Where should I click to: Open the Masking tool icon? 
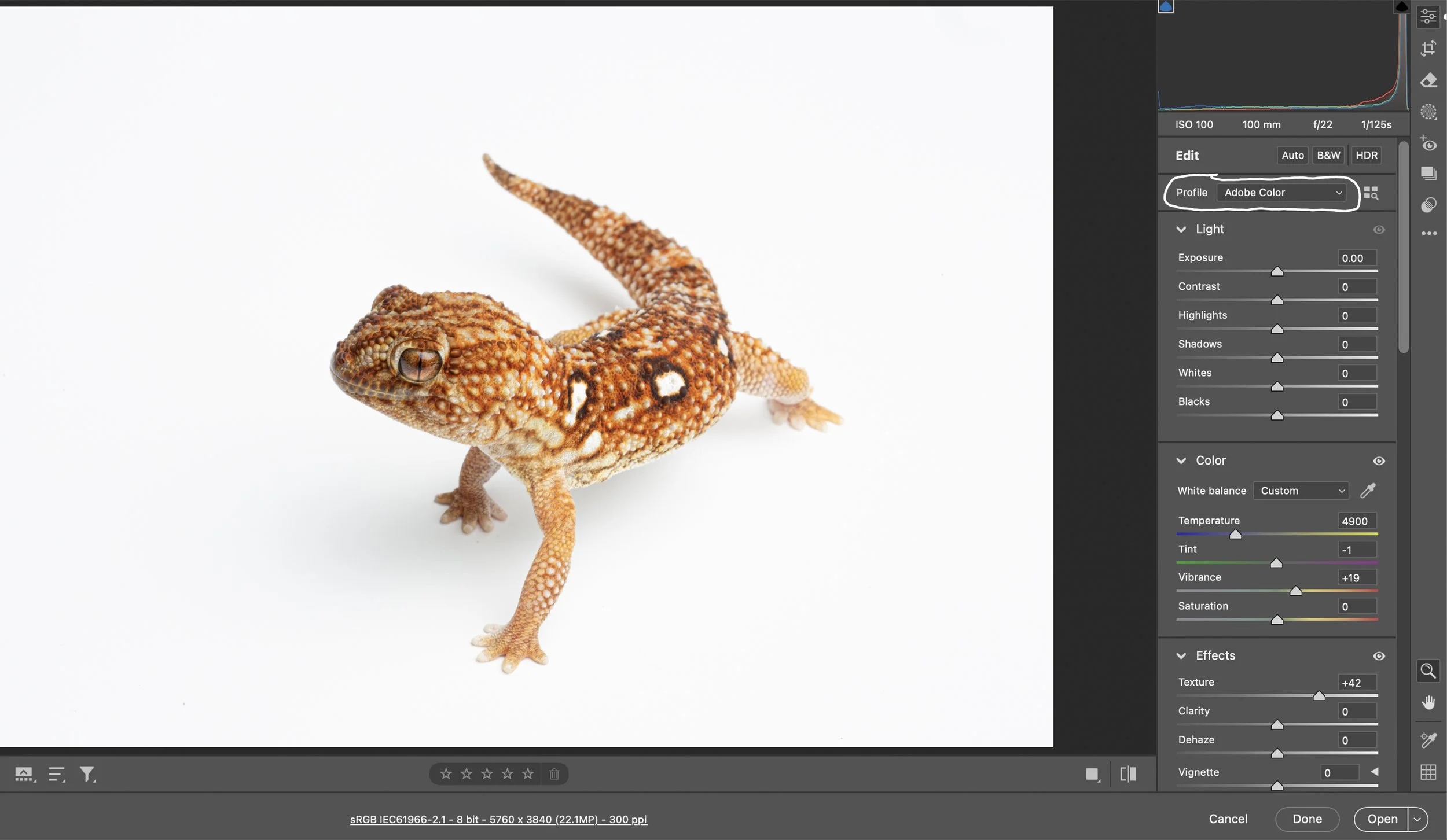(1428, 112)
